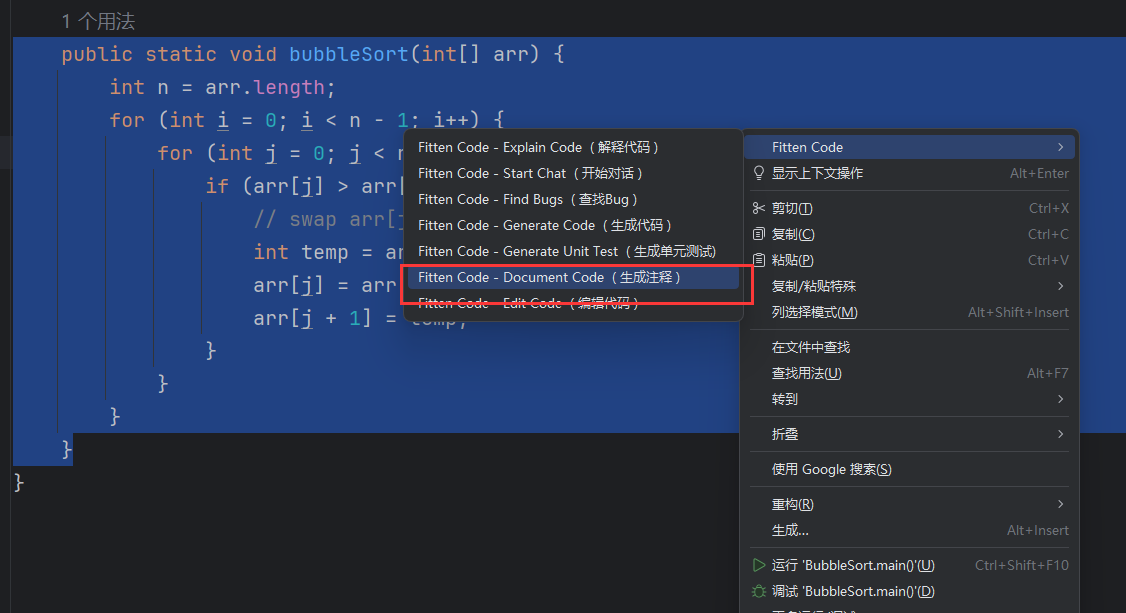Choose Fitten Code - Document Code

click(573, 277)
